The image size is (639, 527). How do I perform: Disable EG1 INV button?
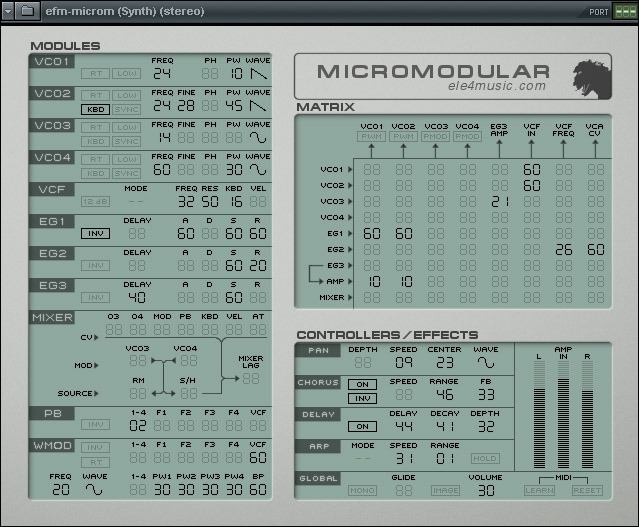(x=95, y=234)
